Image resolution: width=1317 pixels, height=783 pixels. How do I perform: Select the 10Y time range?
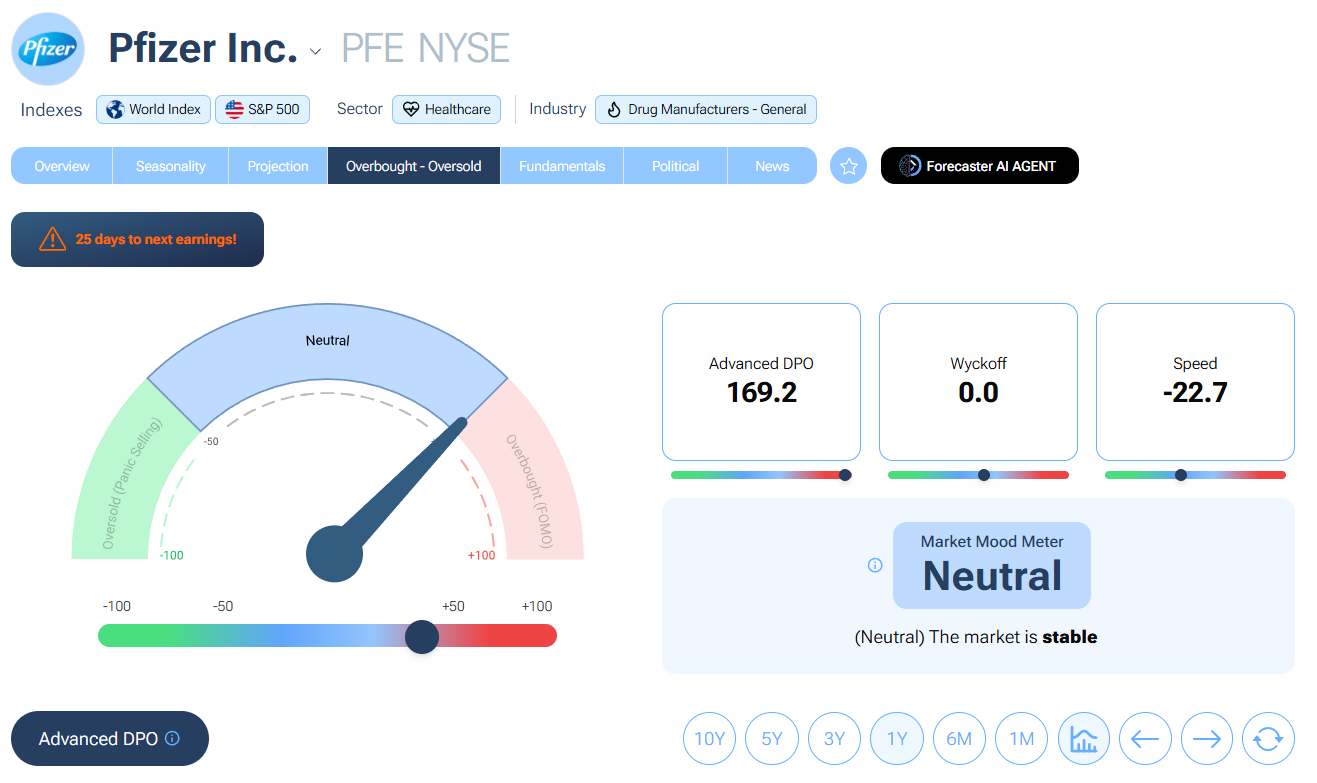pos(709,739)
